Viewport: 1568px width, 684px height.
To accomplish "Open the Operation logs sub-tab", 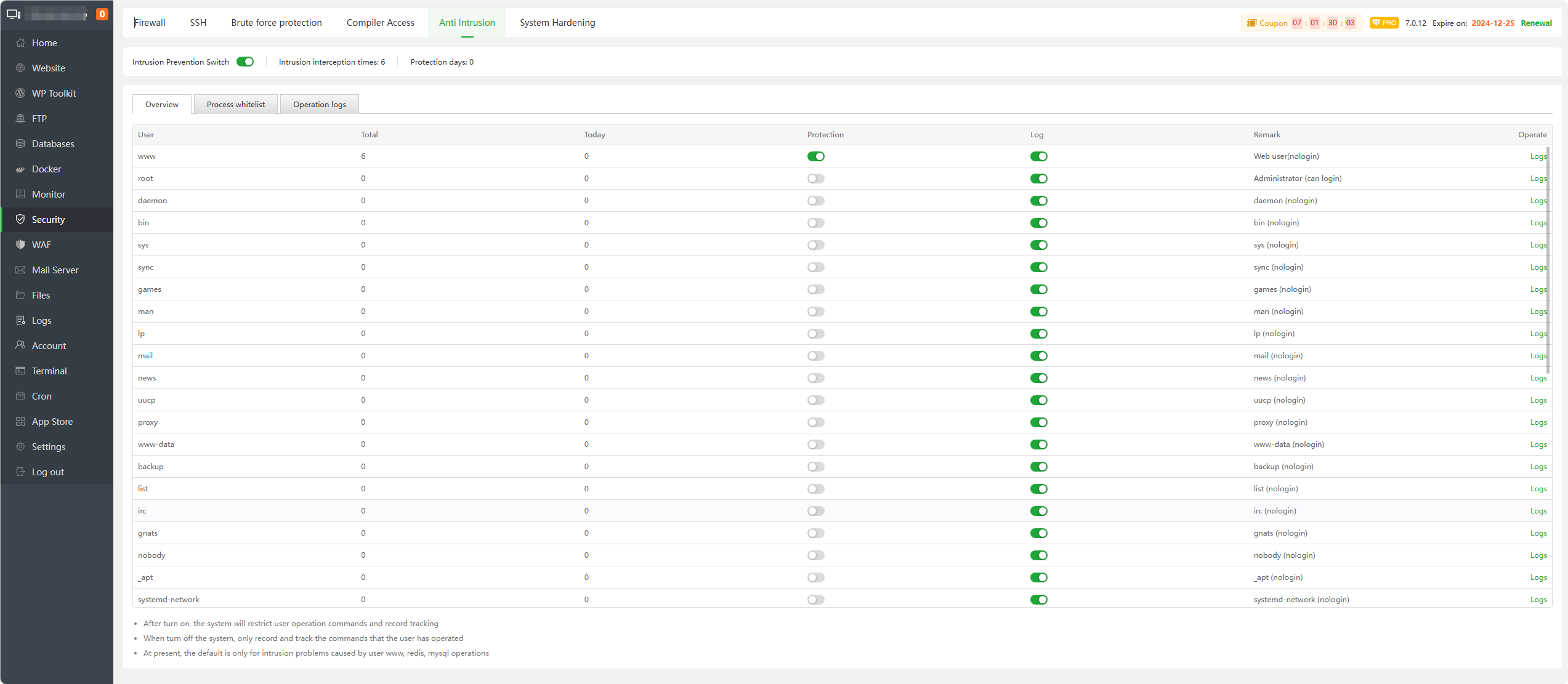I will [320, 104].
